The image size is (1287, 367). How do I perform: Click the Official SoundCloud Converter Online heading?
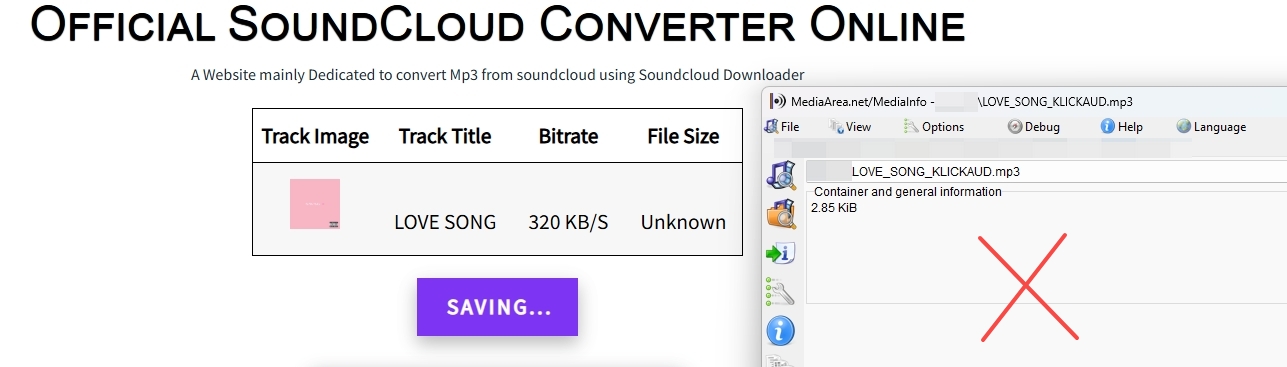[x=498, y=26]
